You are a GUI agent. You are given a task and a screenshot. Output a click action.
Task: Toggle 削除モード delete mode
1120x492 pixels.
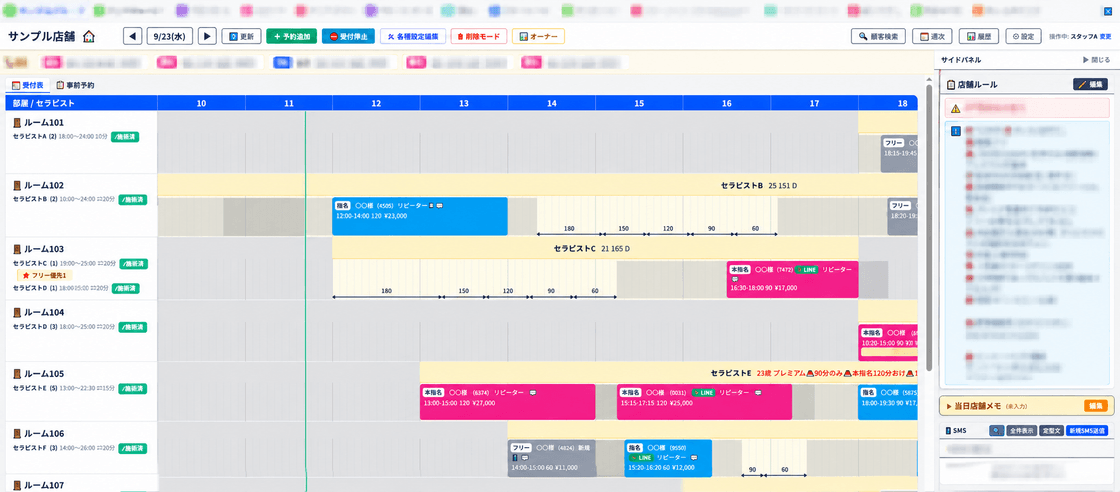[479, 36]
